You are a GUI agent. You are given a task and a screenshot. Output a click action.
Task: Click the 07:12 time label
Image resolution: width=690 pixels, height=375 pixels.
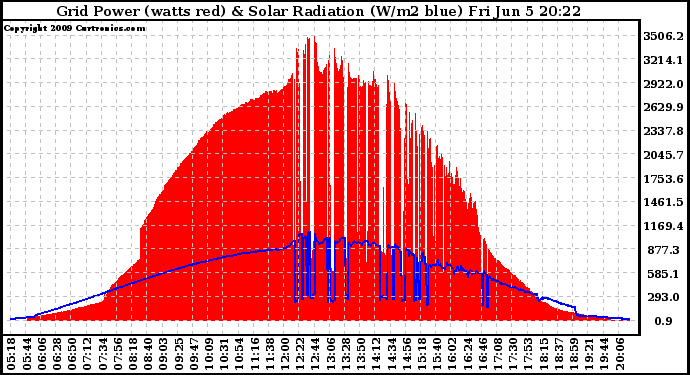86,354
